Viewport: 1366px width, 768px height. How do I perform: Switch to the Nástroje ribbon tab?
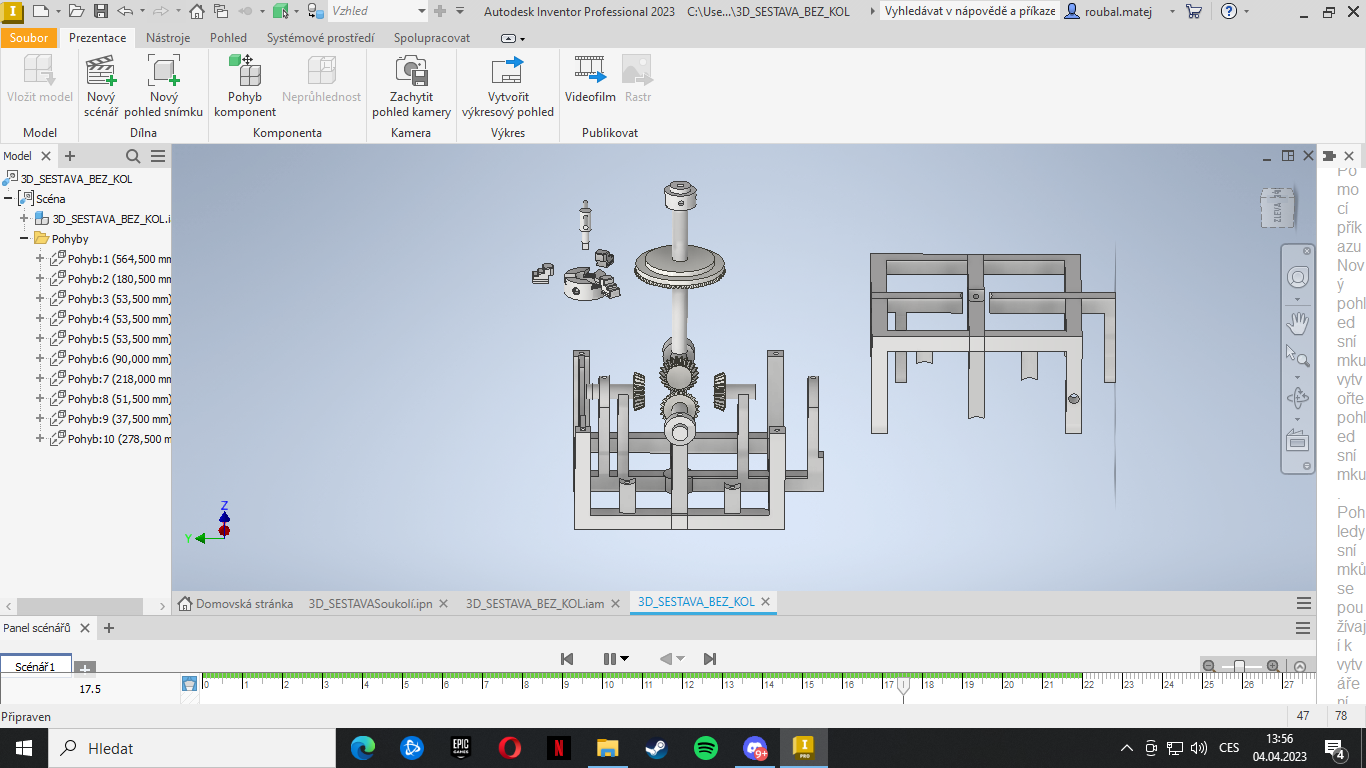(x=168, y=38)
